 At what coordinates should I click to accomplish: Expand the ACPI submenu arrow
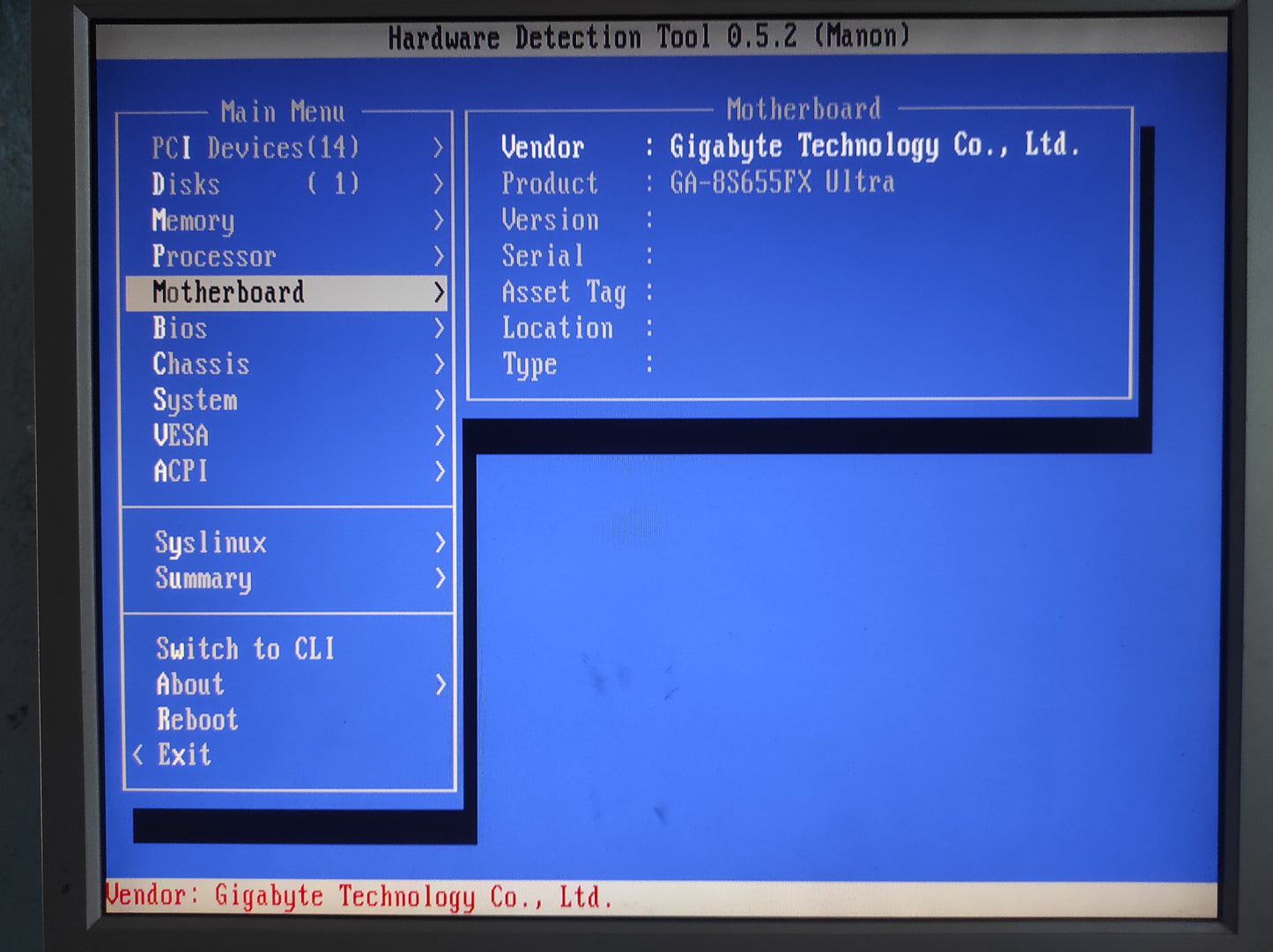(439, 472)
